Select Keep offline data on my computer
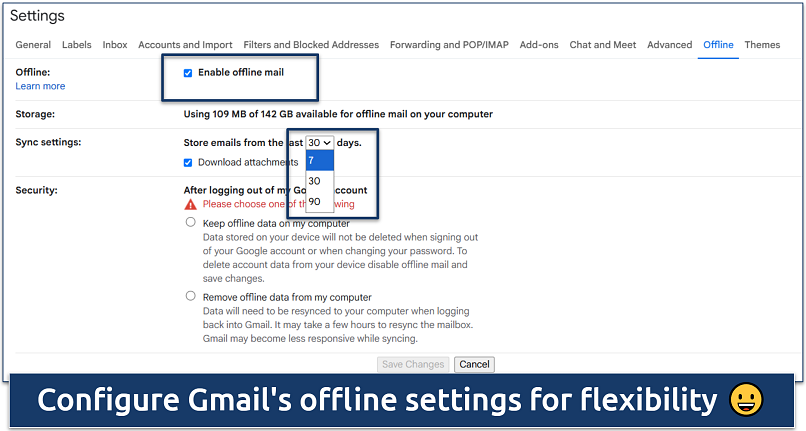The image size is (806, 431). coord(190,223)
